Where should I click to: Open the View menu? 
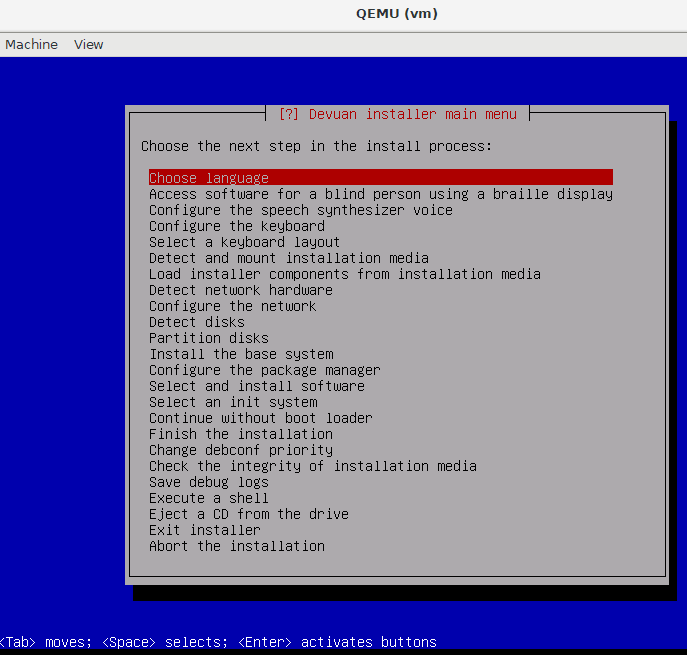pos(89,45)
